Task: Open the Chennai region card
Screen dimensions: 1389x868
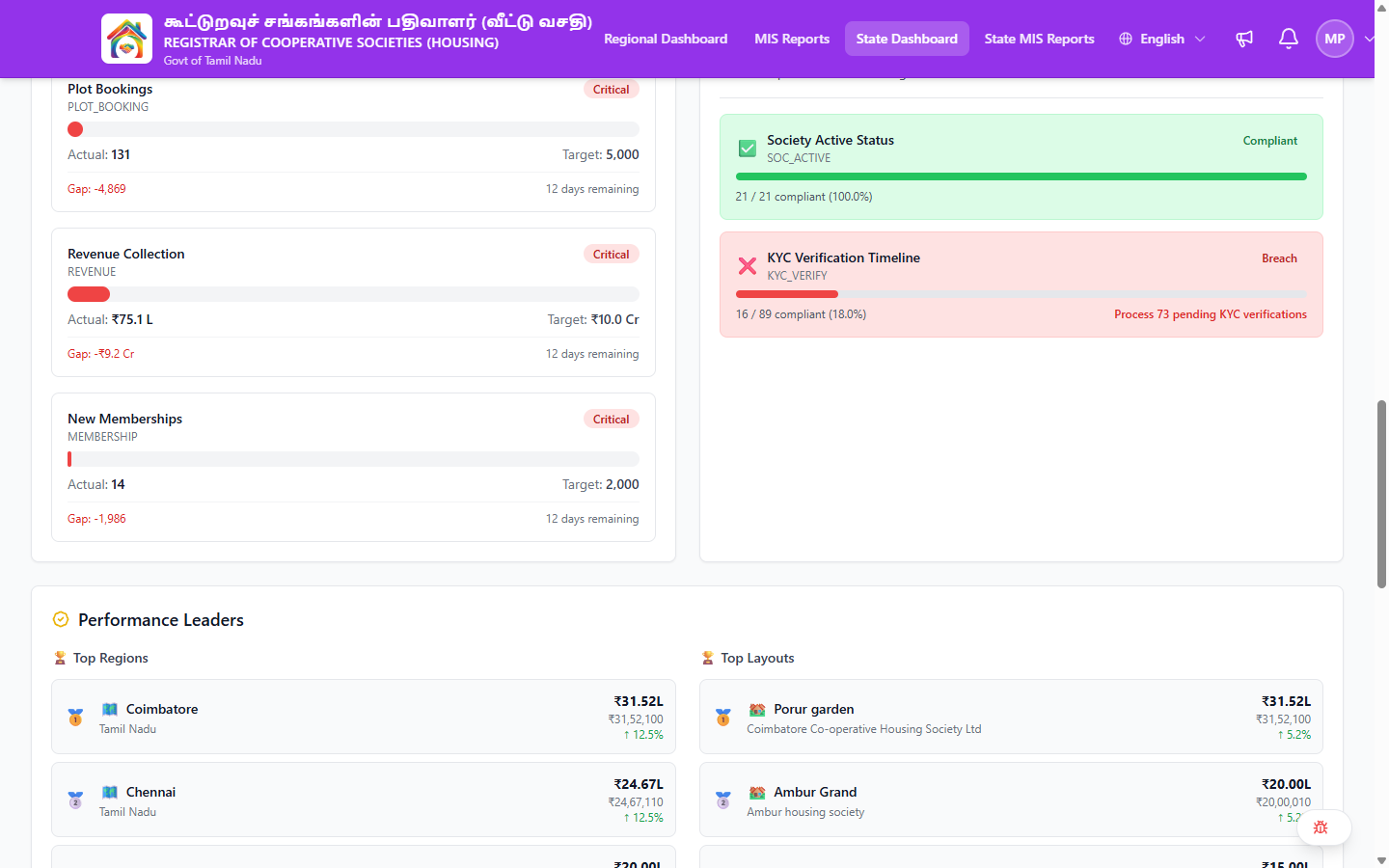Action: (x=364, y=800)
